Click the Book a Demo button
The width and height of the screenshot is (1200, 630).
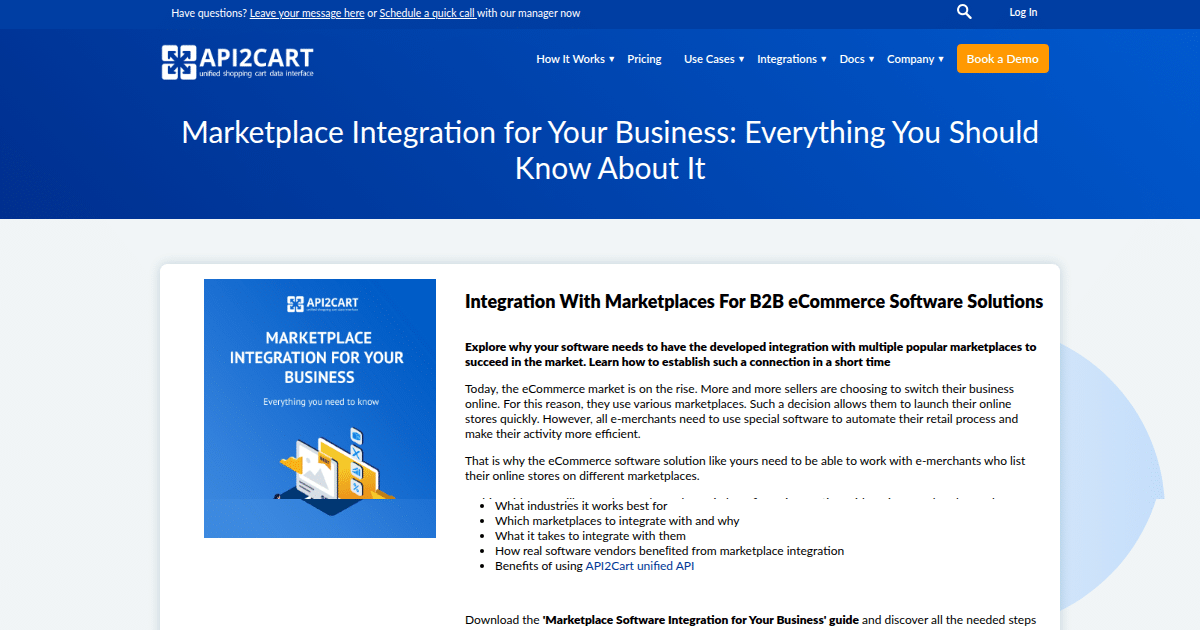coord(1002,59)
